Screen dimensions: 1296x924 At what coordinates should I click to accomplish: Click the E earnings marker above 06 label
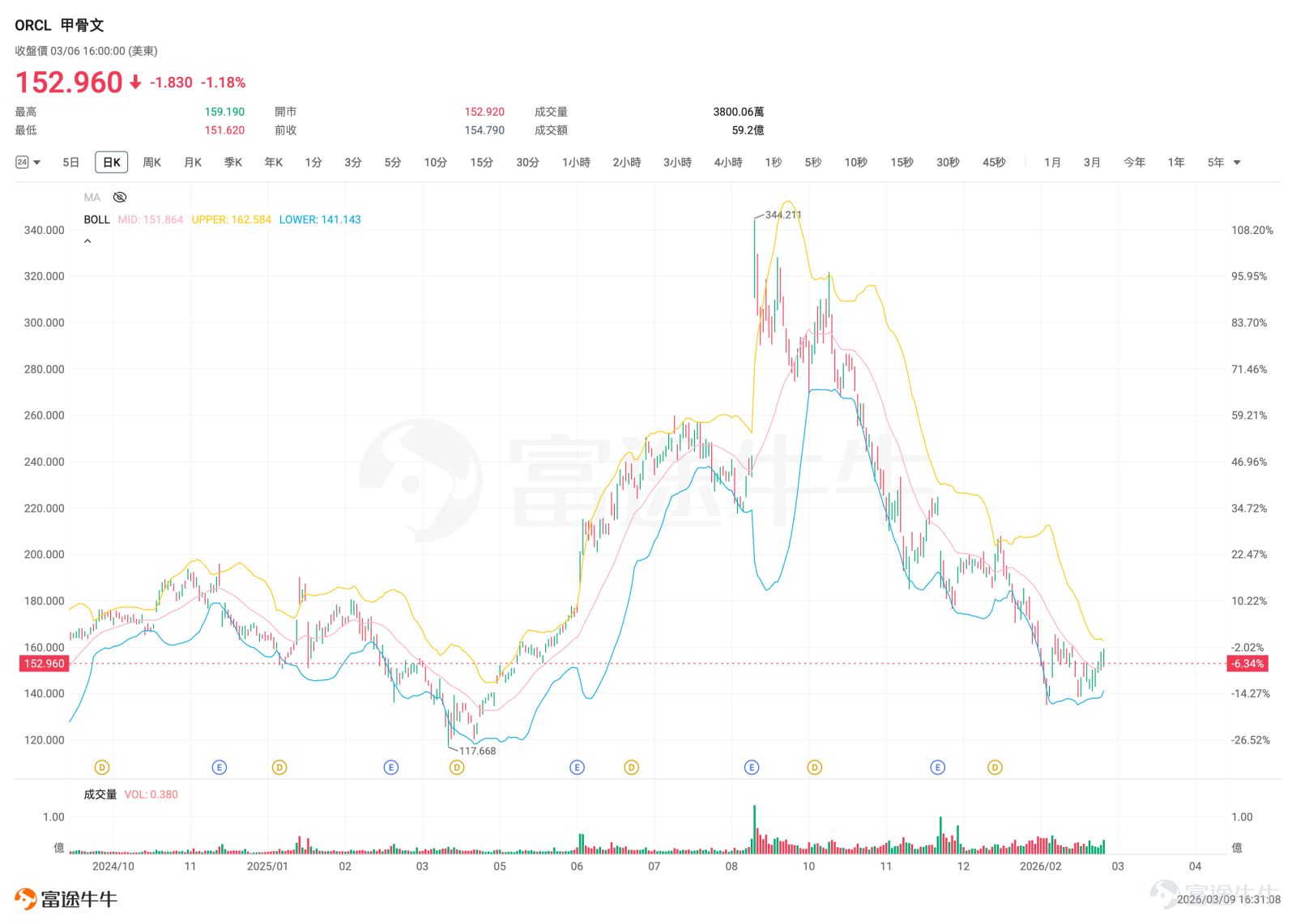tap(578, 767)
